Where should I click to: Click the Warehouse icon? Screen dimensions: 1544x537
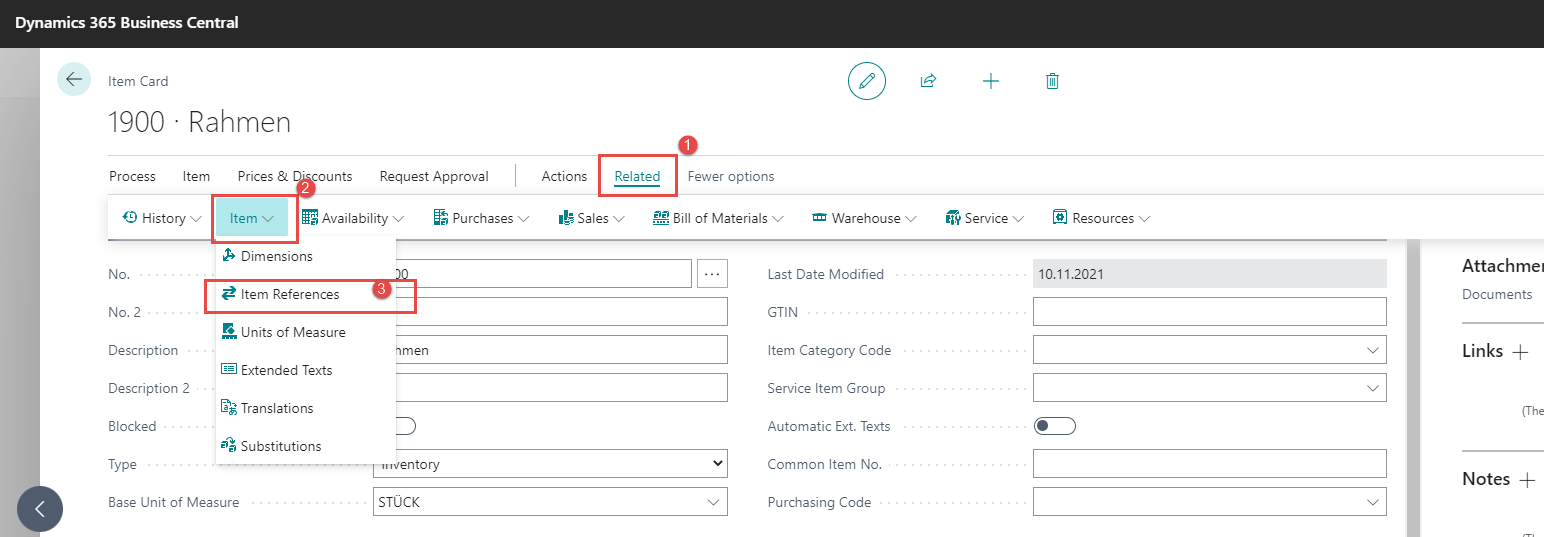[x=820, y=217]
